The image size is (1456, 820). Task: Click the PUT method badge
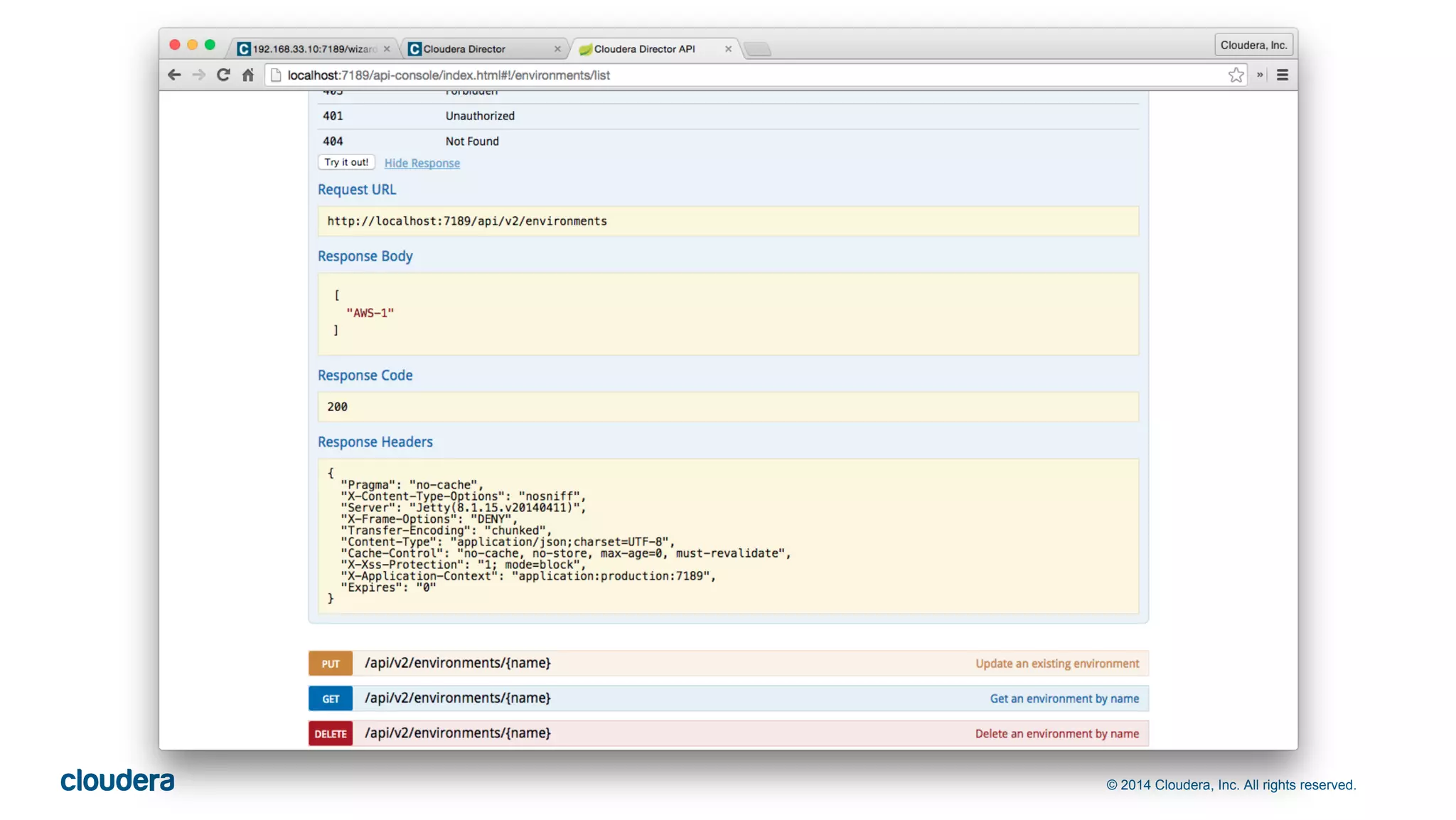(331, 663)
